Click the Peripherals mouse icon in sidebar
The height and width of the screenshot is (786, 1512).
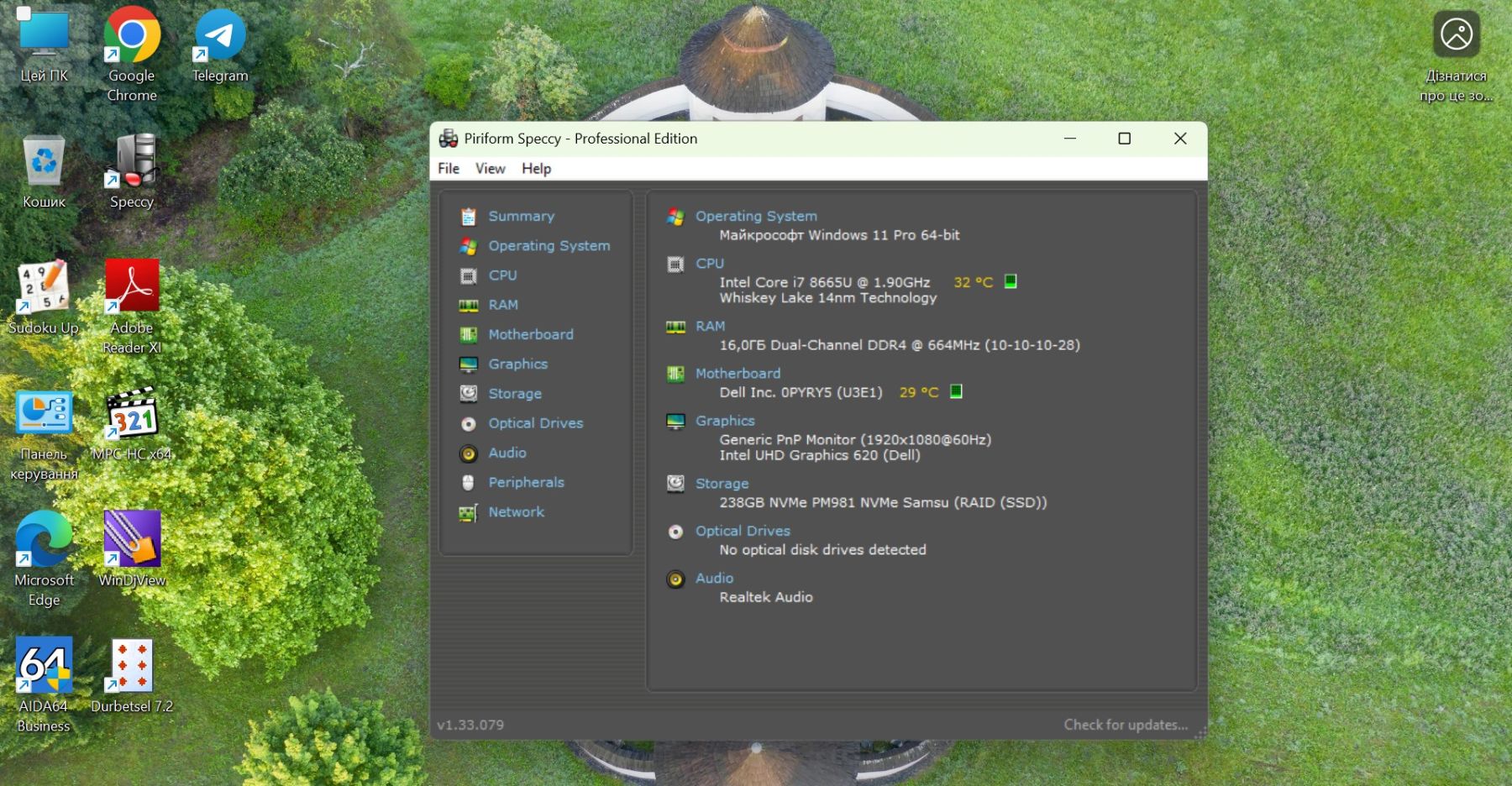pyautogui.click(x=468, y=483)
